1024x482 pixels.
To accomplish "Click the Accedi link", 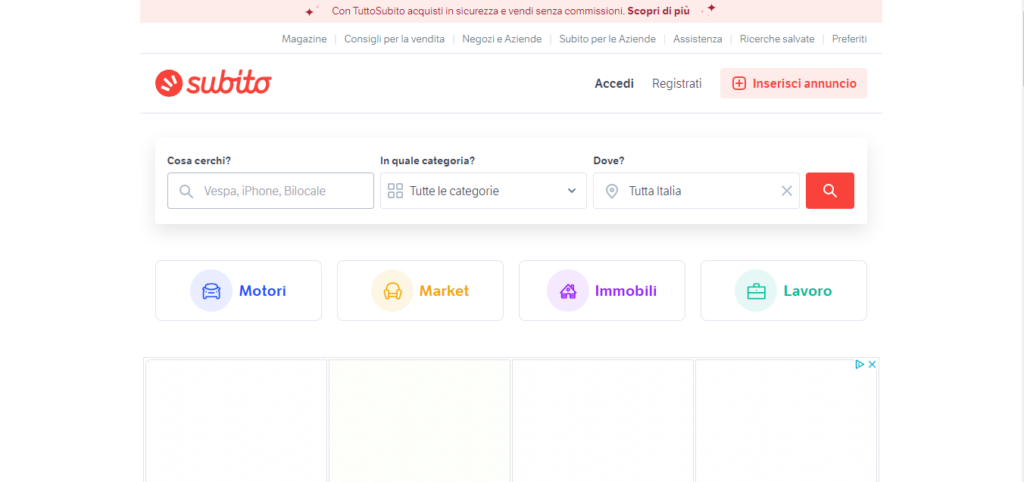I will (614, 84).
